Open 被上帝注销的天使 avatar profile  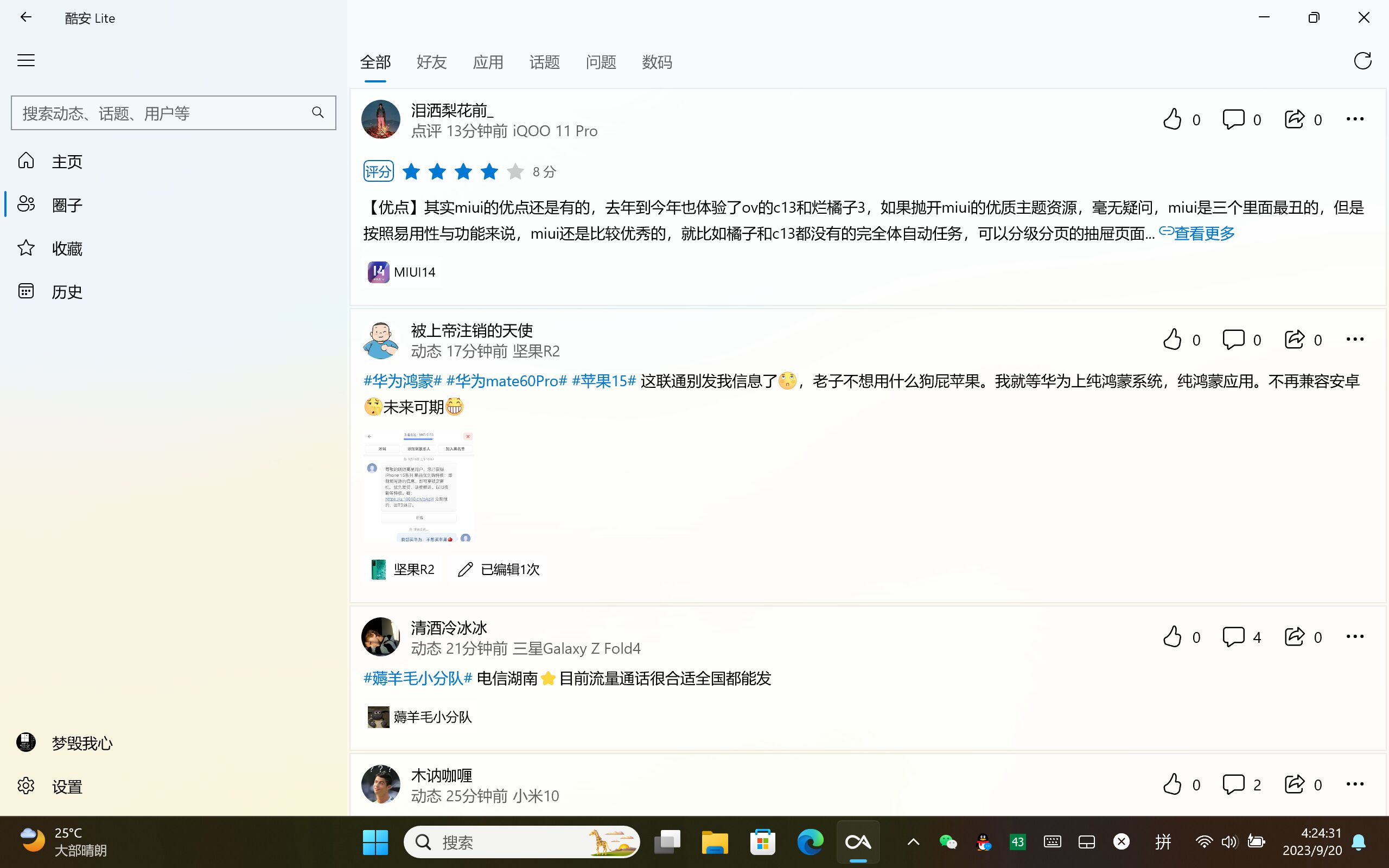tap(380, 340)
